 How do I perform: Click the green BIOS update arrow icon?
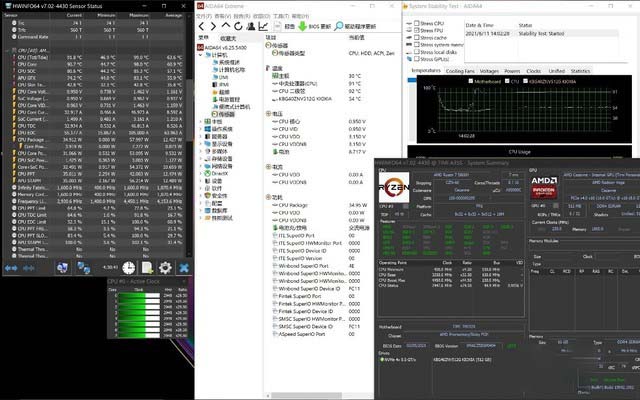pos(302,26)
